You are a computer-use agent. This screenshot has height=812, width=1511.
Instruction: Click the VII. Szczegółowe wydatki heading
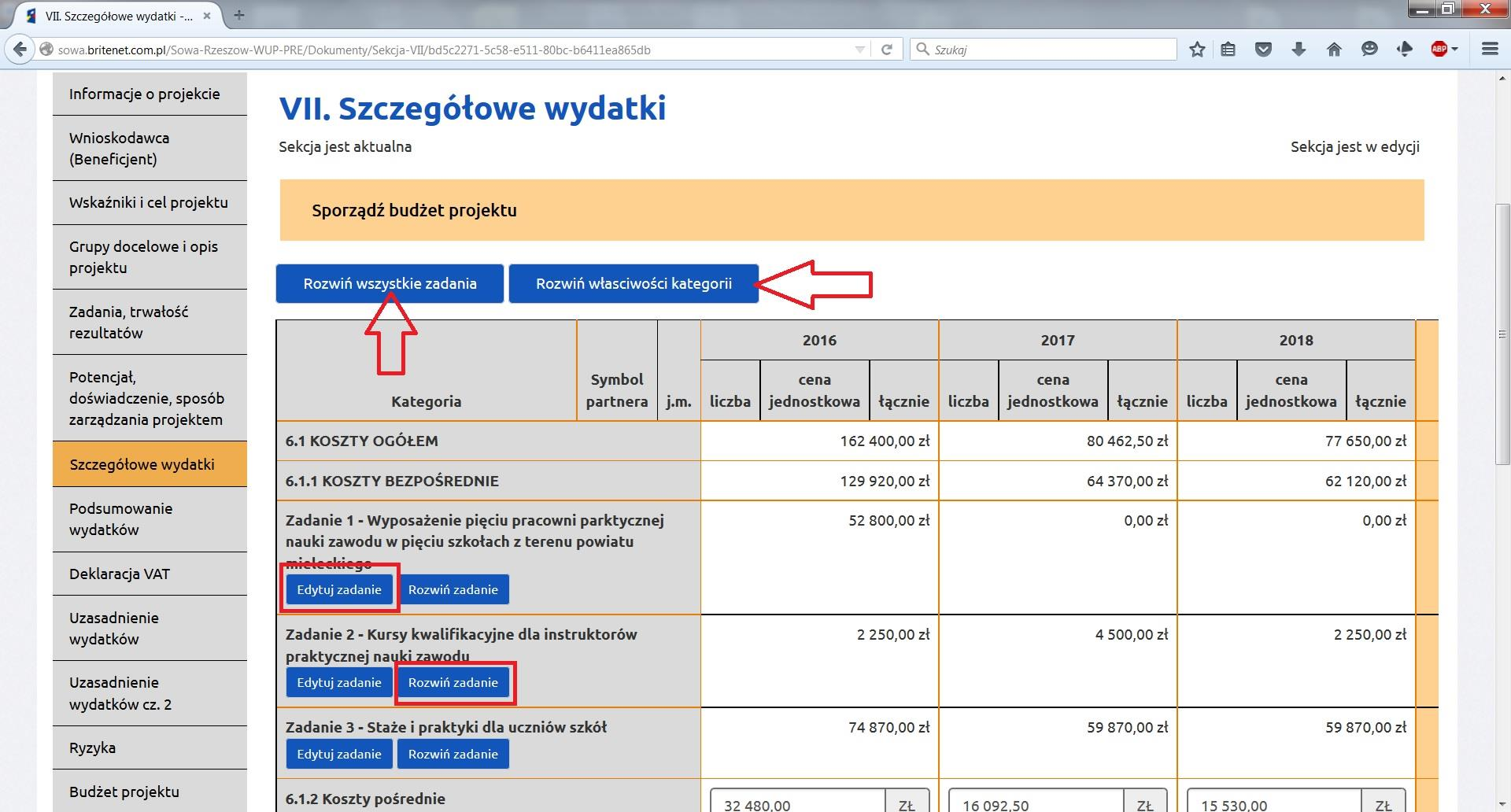point(472,108)
